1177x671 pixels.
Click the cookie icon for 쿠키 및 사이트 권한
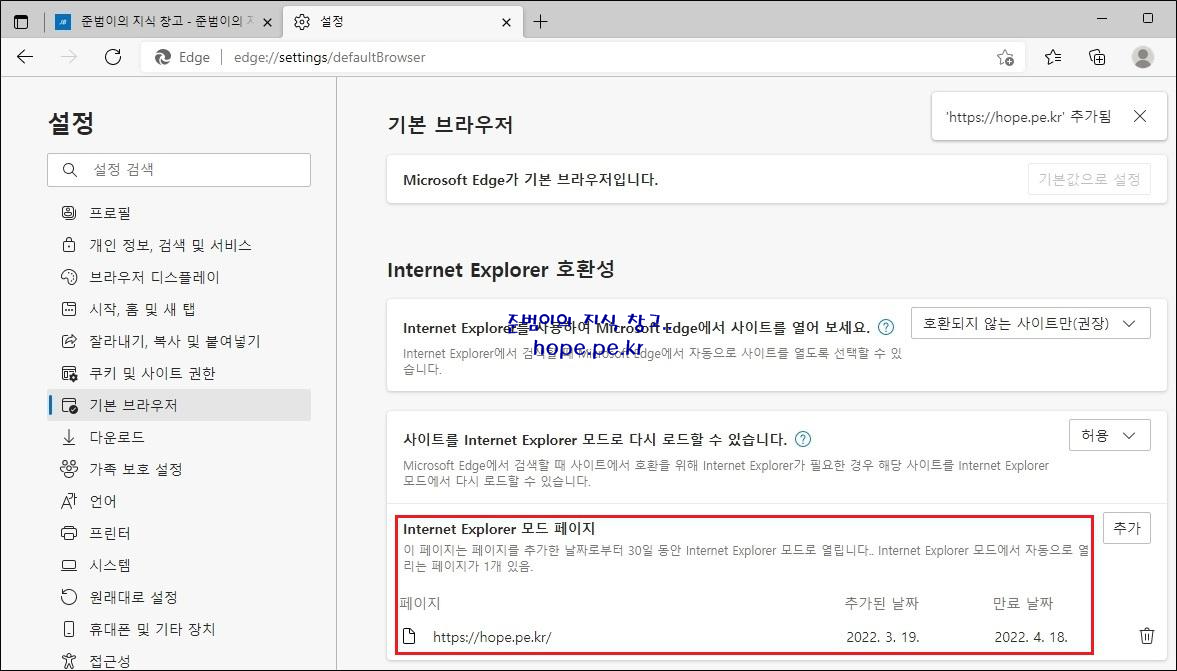(x=69, y=373)
